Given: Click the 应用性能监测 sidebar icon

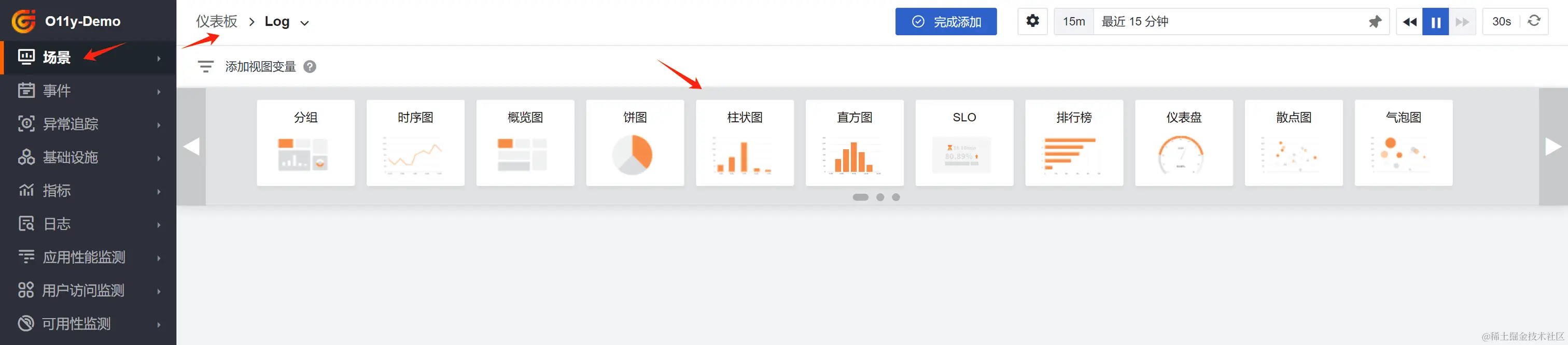Looking at the screenshot, I should point(26,257).
